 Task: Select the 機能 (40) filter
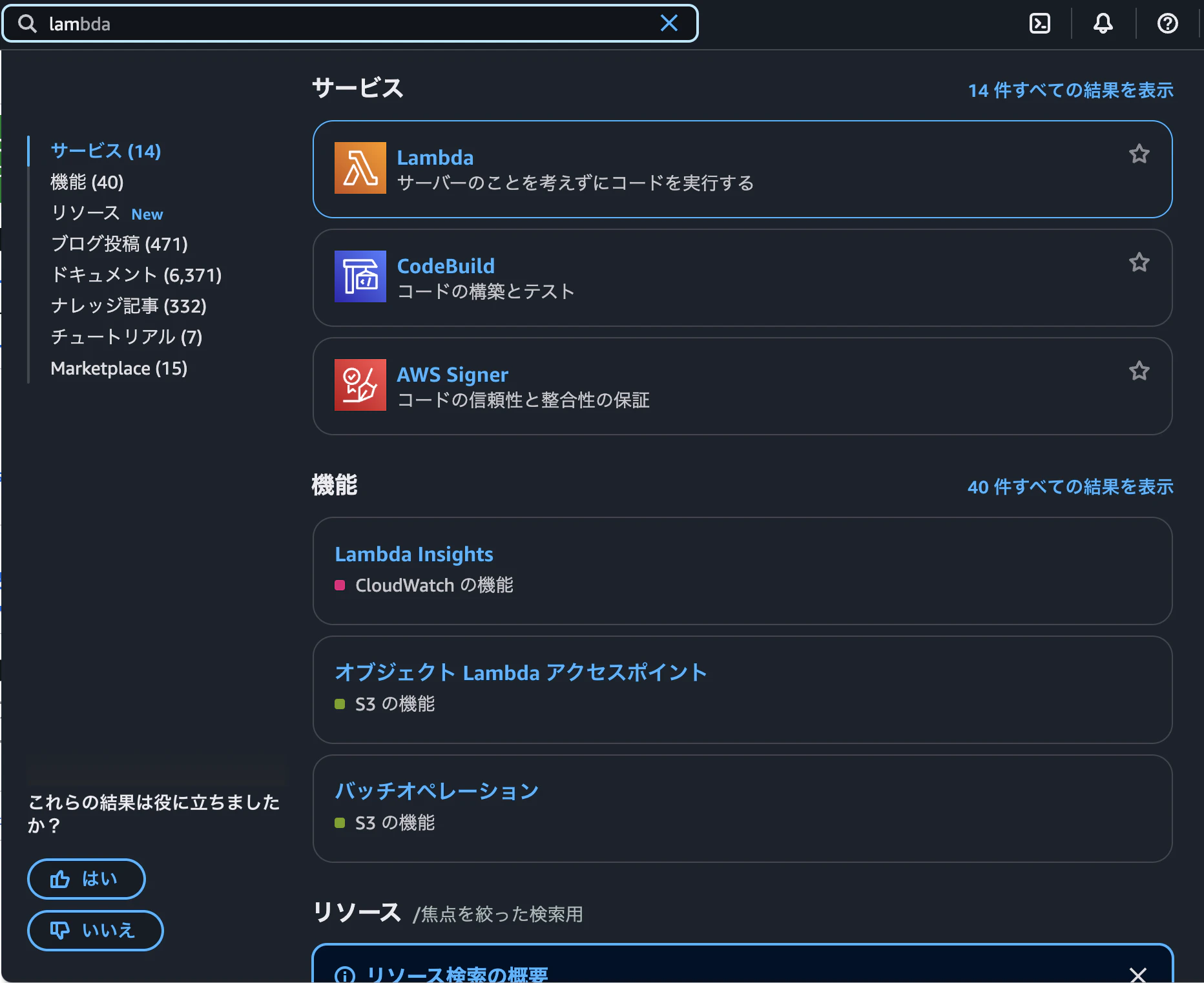click(87, 182)
